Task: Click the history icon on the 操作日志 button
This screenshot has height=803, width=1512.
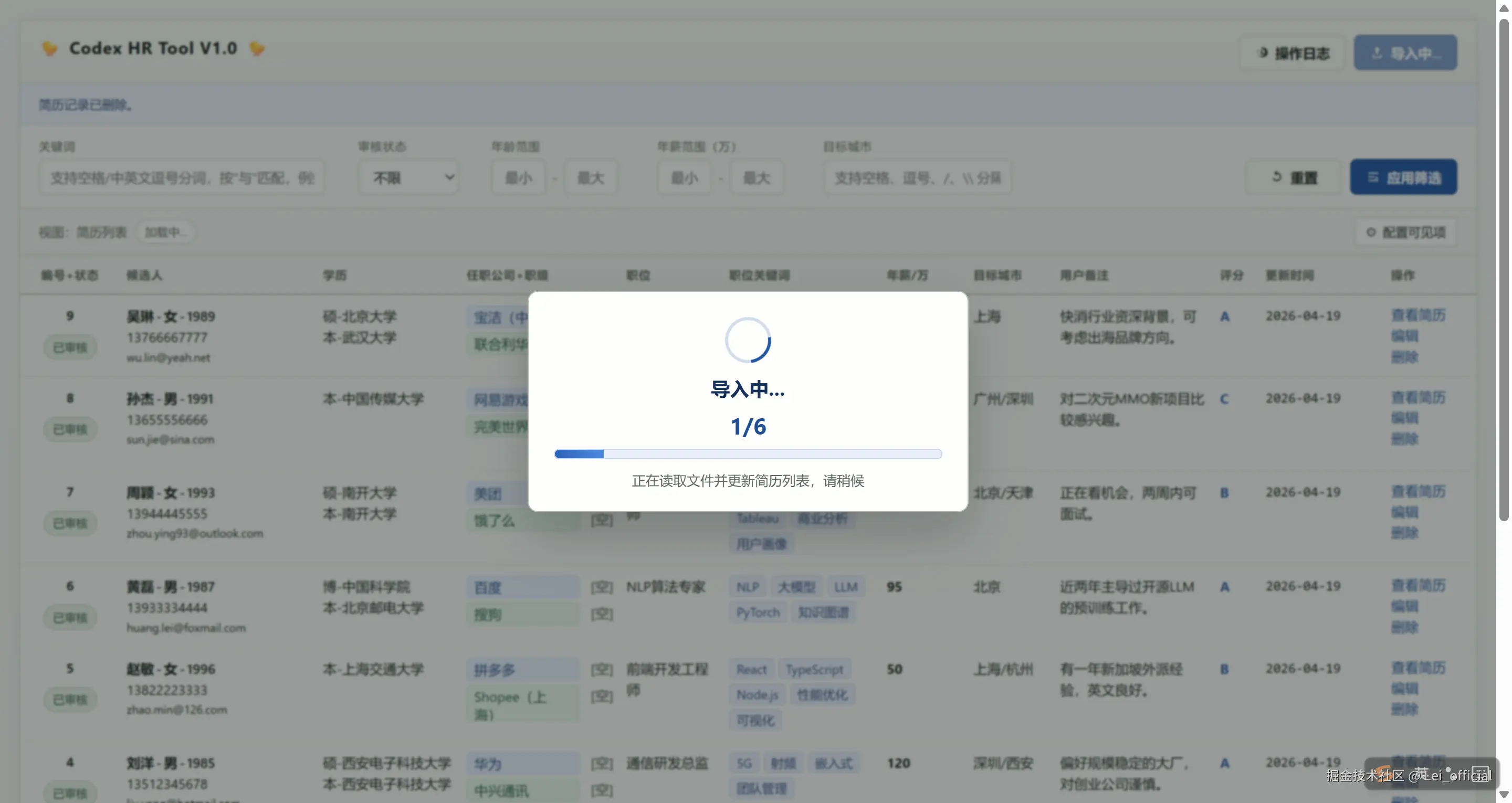Action: tap(1263, 53)
